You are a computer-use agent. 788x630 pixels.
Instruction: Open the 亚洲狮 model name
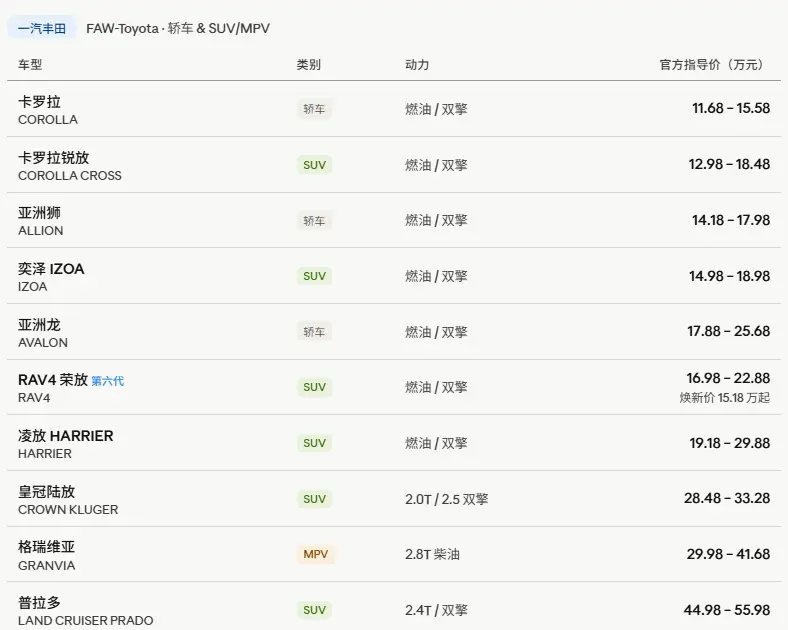click(x=39, y=213)
